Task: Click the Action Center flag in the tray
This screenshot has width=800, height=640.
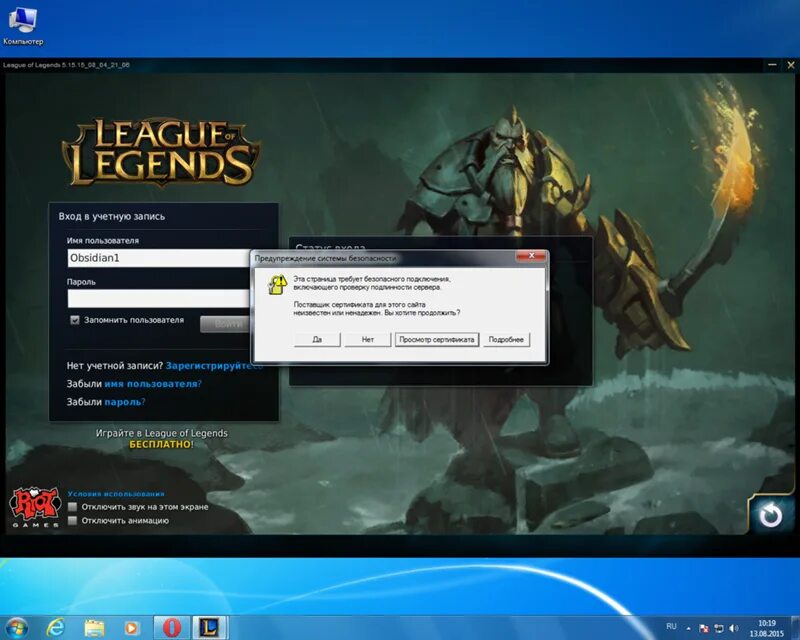Action: [x=704, y=628]
